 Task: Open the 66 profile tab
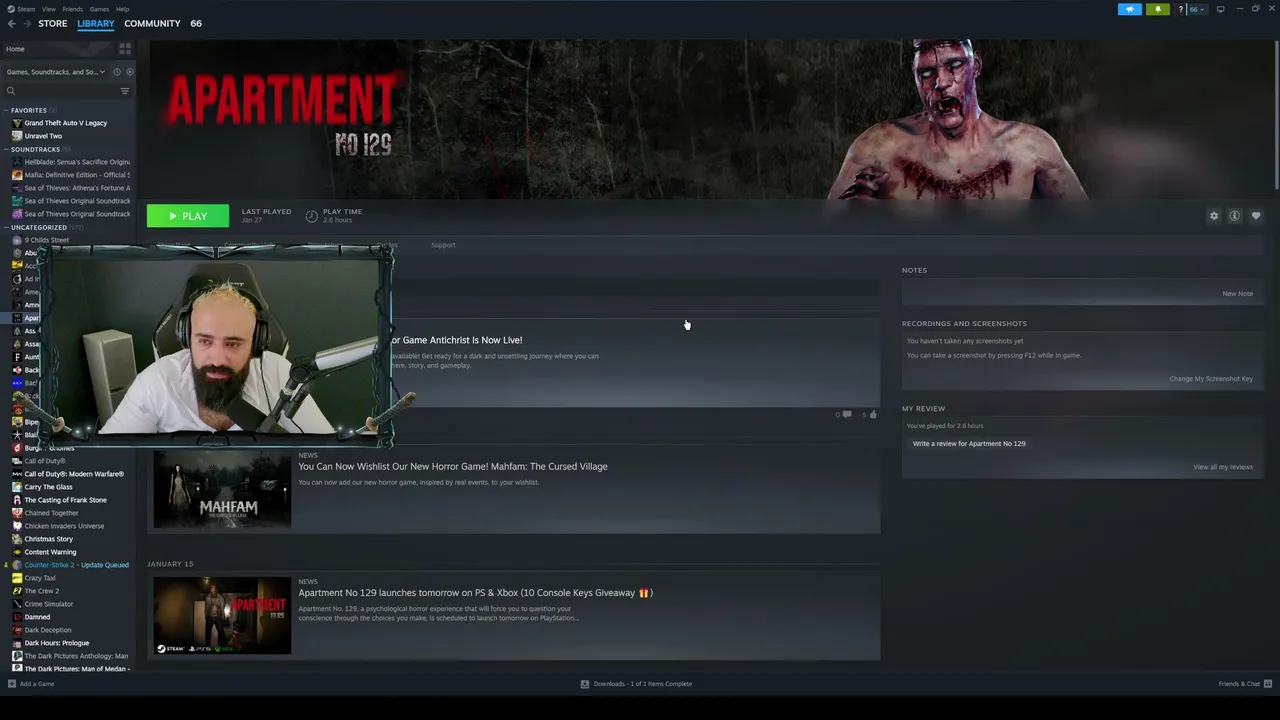(x=196, y=24)
